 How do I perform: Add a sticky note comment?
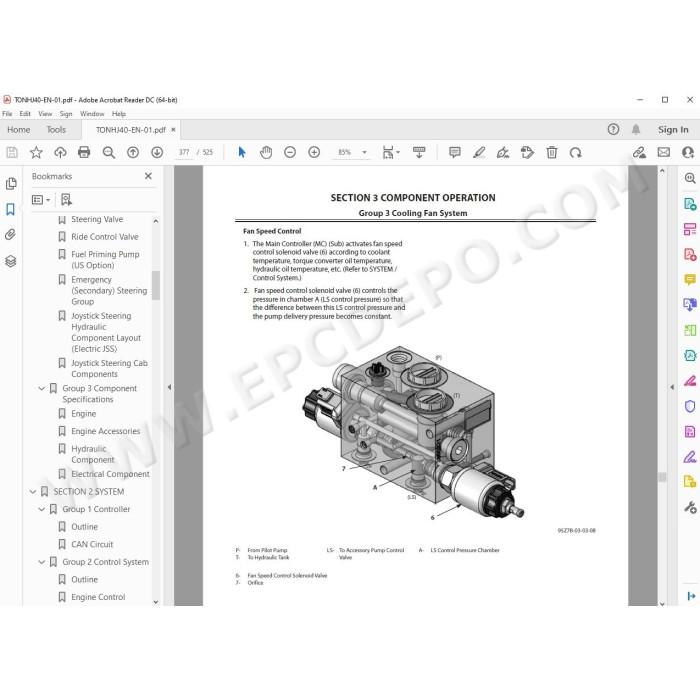click(454, 153)
